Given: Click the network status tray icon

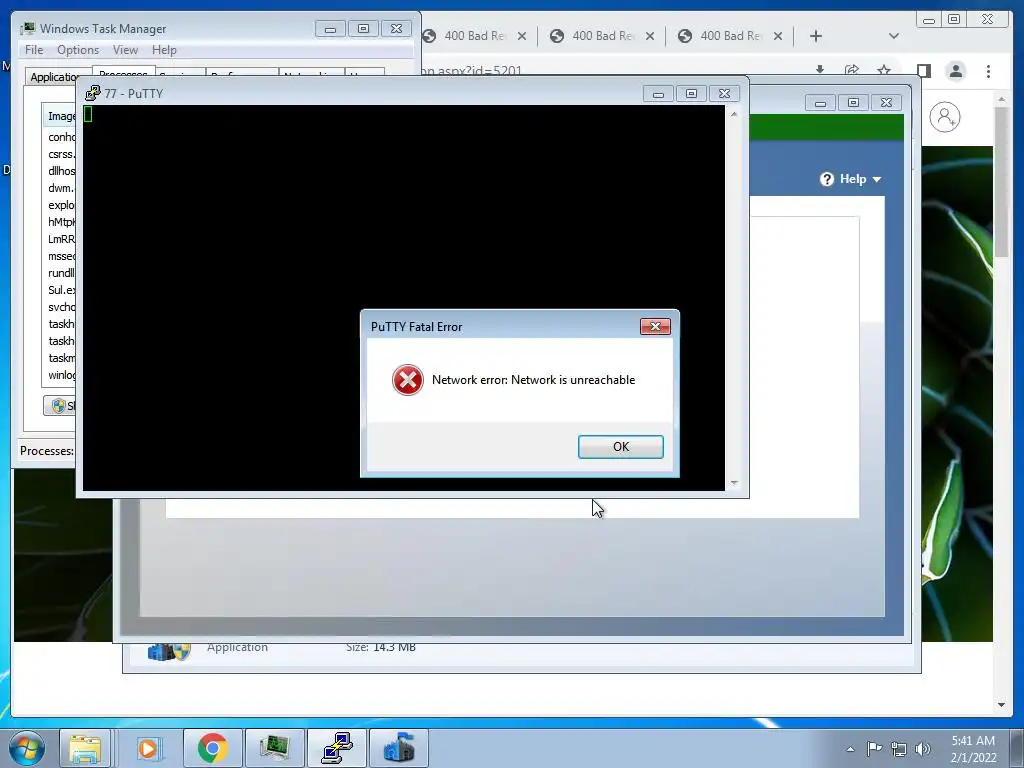Looking at the screenshot, I should click(899, 749).
